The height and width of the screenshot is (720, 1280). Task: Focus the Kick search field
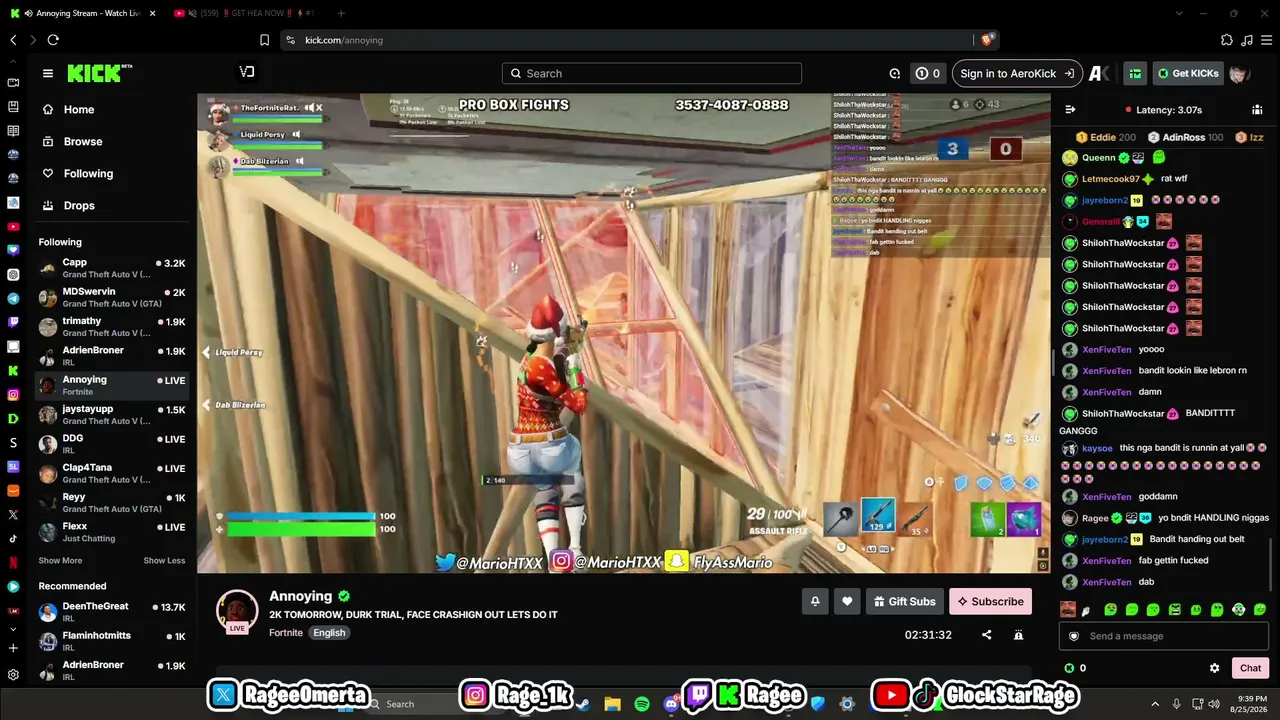(652, 73)
